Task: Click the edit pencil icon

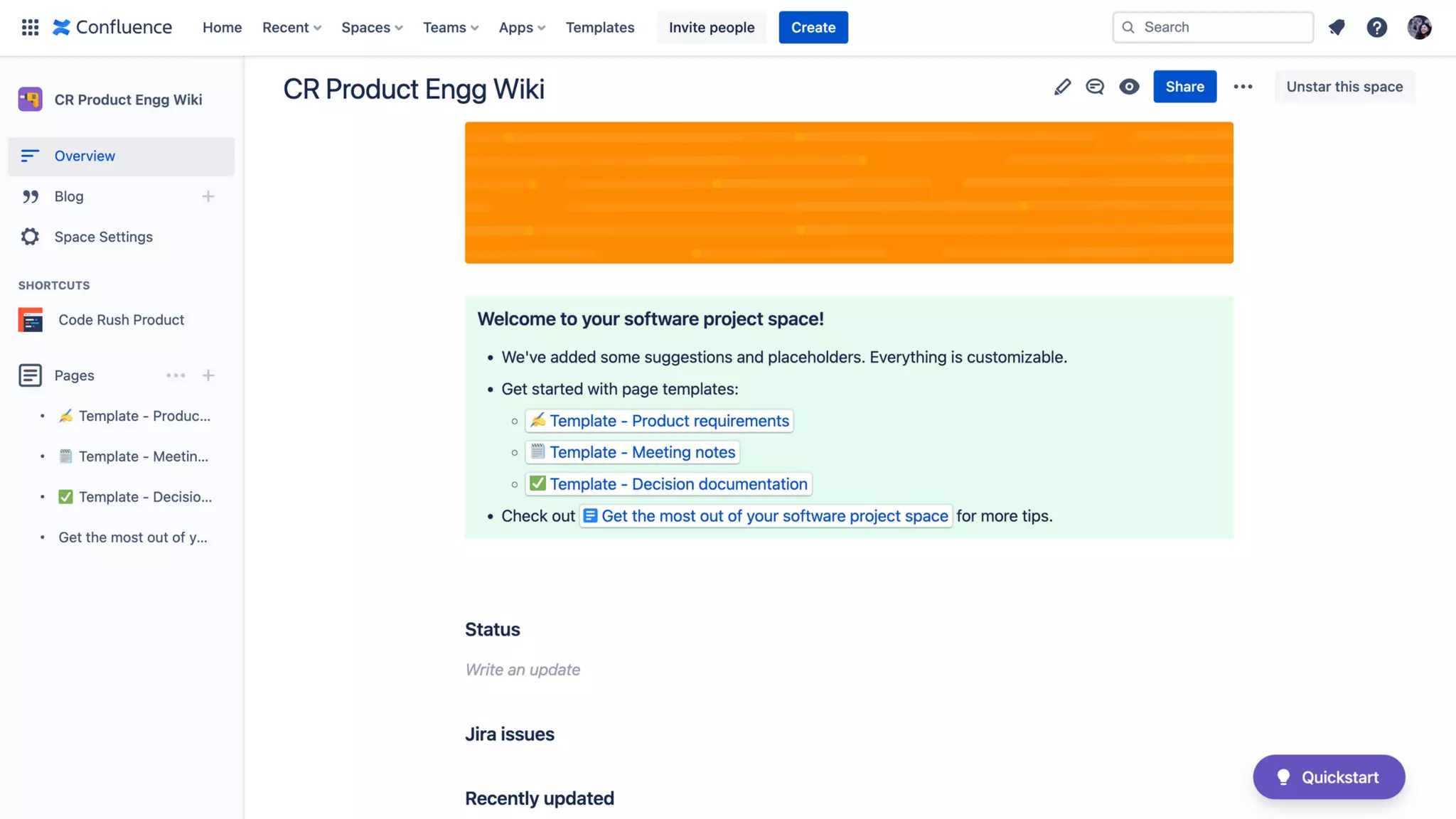Action: (x=1062, y=87)
